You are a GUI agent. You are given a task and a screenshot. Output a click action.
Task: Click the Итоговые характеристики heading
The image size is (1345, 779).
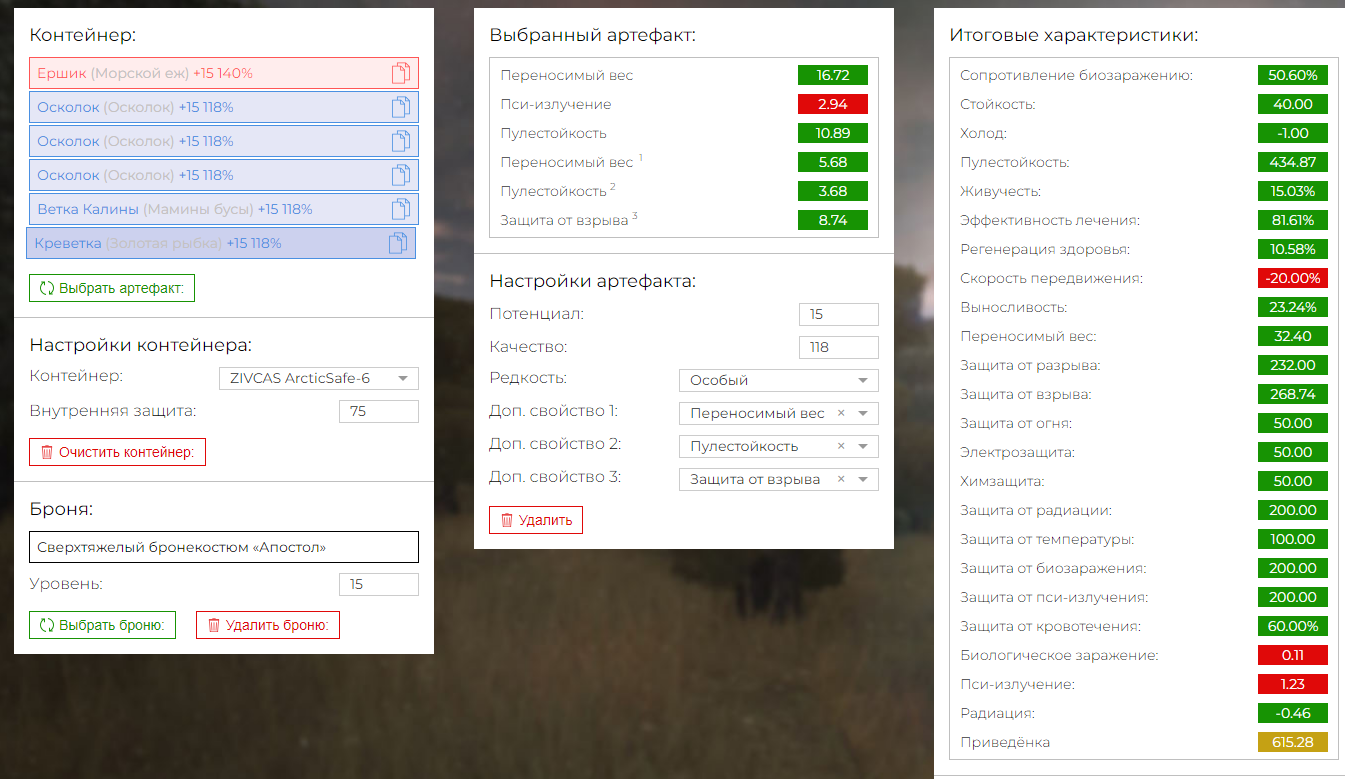pyautogui.click(x=1073, y=36)
